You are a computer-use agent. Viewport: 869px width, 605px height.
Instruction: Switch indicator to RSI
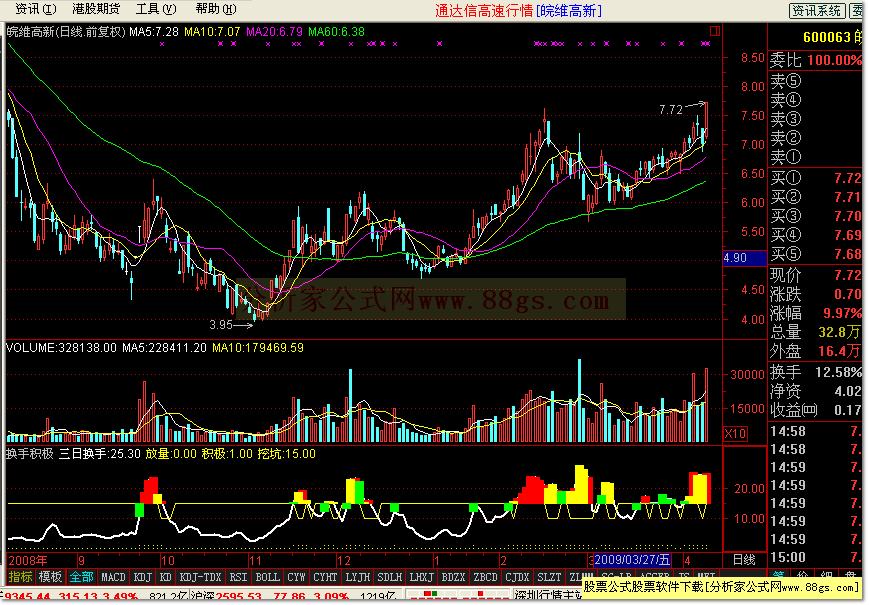coord(238,577)
